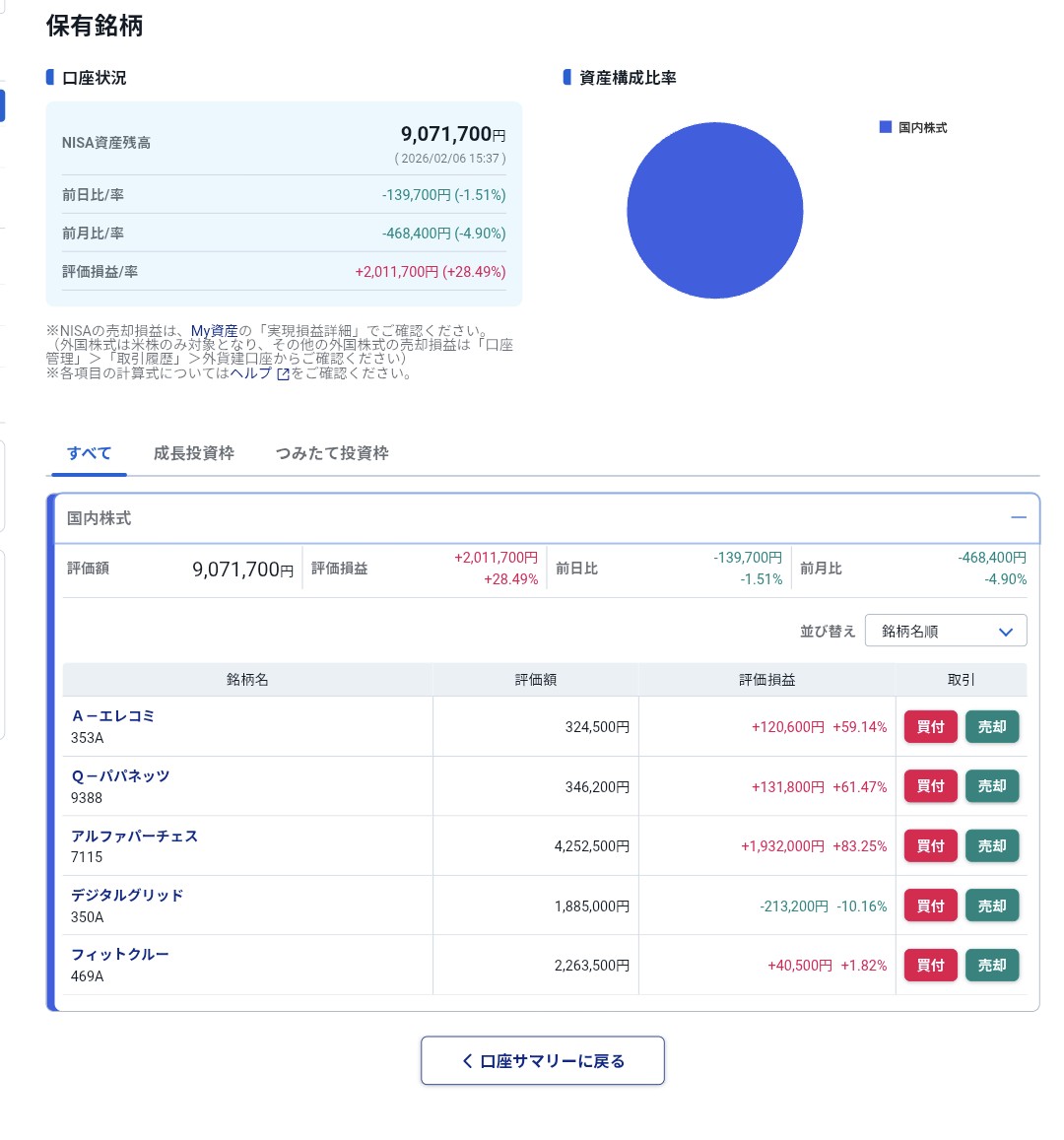1064x1140 pixels.
Task: Open the Q－パパネッツ stock page
Action: (x=122, y=775)
